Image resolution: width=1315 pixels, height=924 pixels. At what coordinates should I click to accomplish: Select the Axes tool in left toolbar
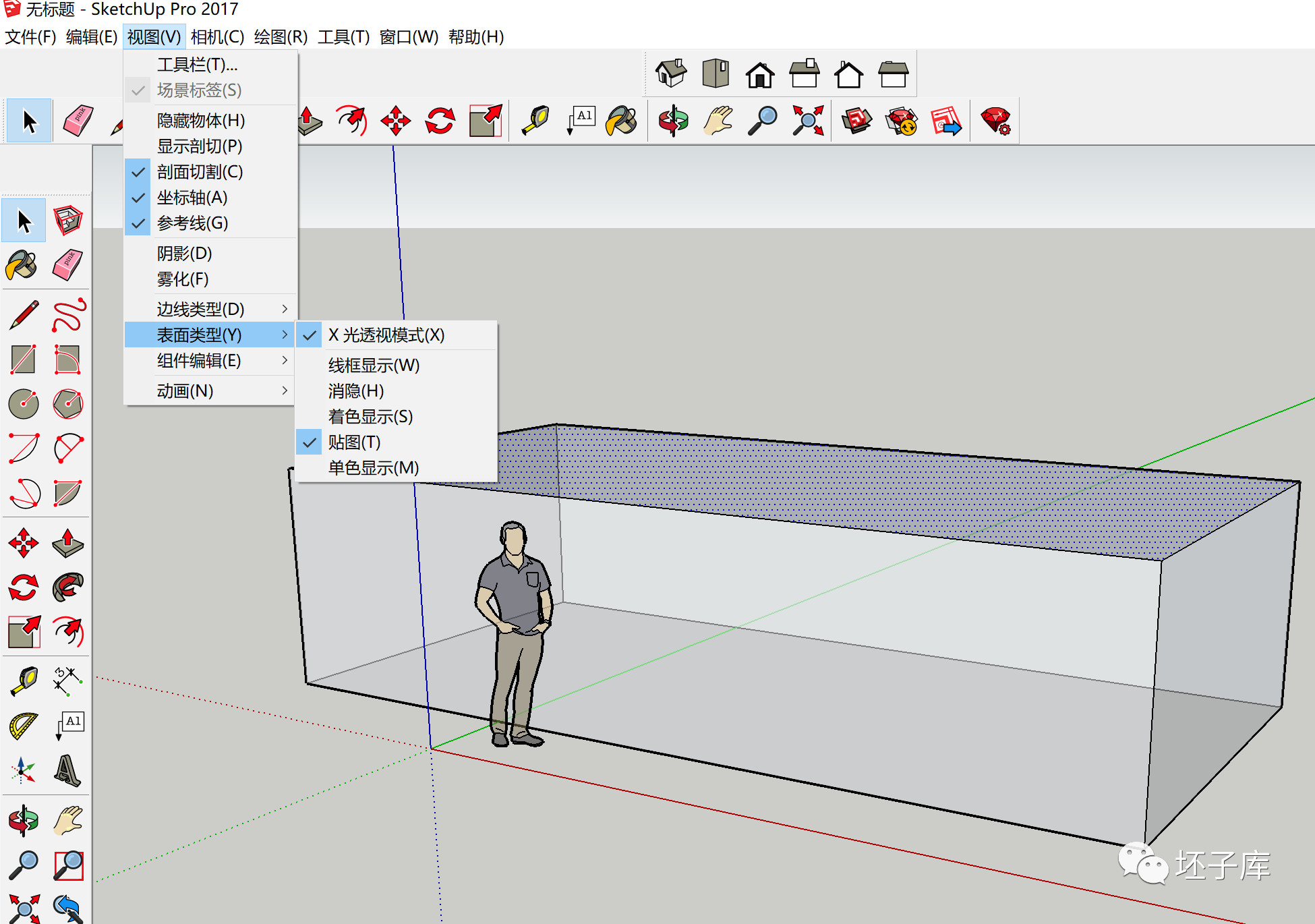point(24,771)
